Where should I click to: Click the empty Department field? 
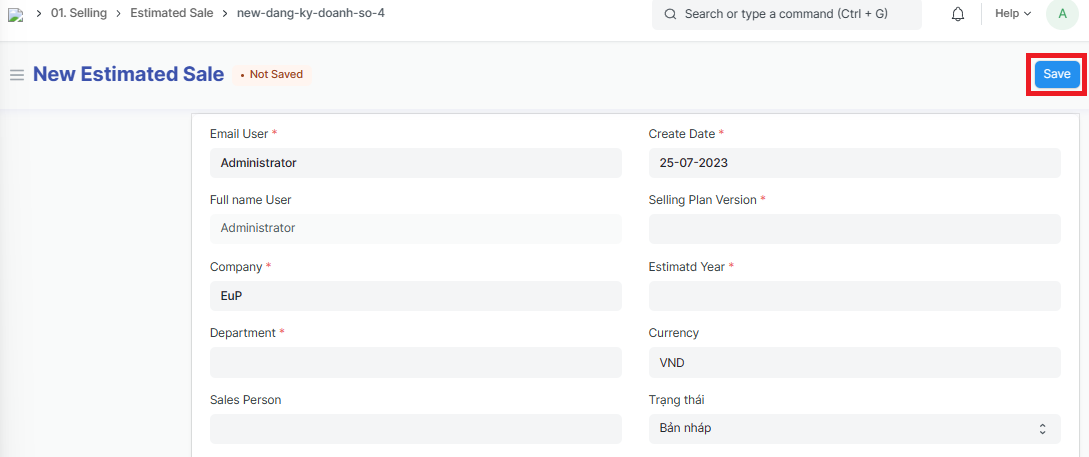[x=415, y=362]
